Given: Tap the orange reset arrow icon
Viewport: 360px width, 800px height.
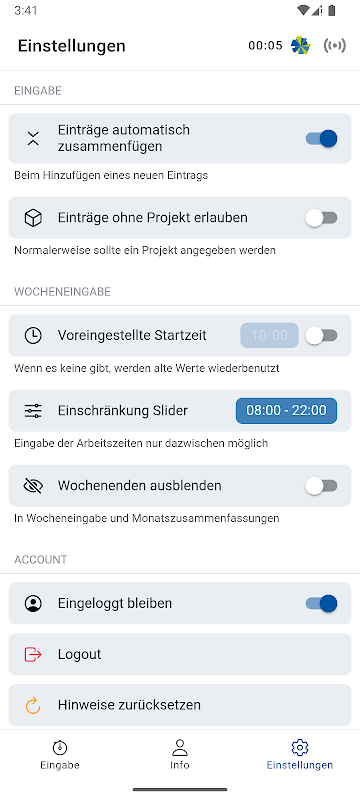Looking at the screenshot, I should [33, 705].
